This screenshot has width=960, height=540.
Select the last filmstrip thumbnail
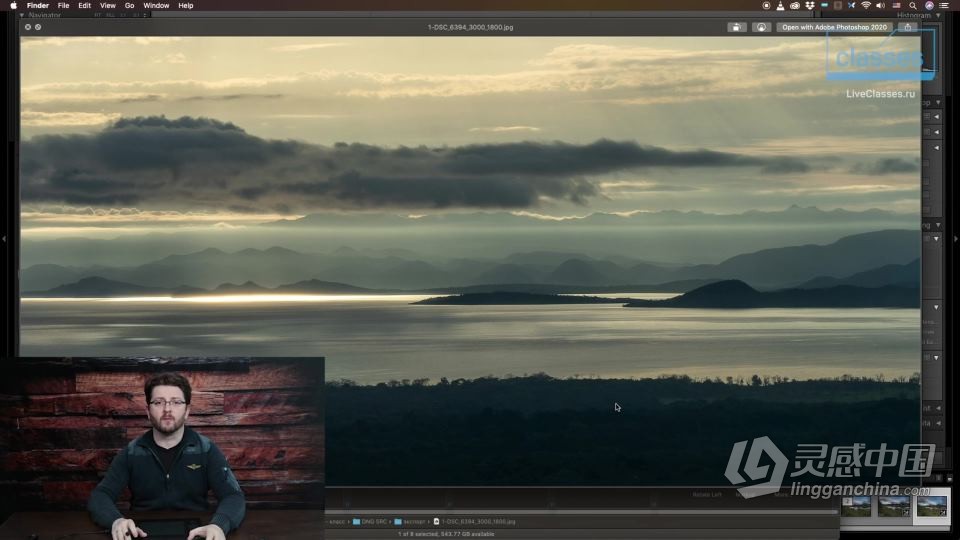(x=931, y=506)
